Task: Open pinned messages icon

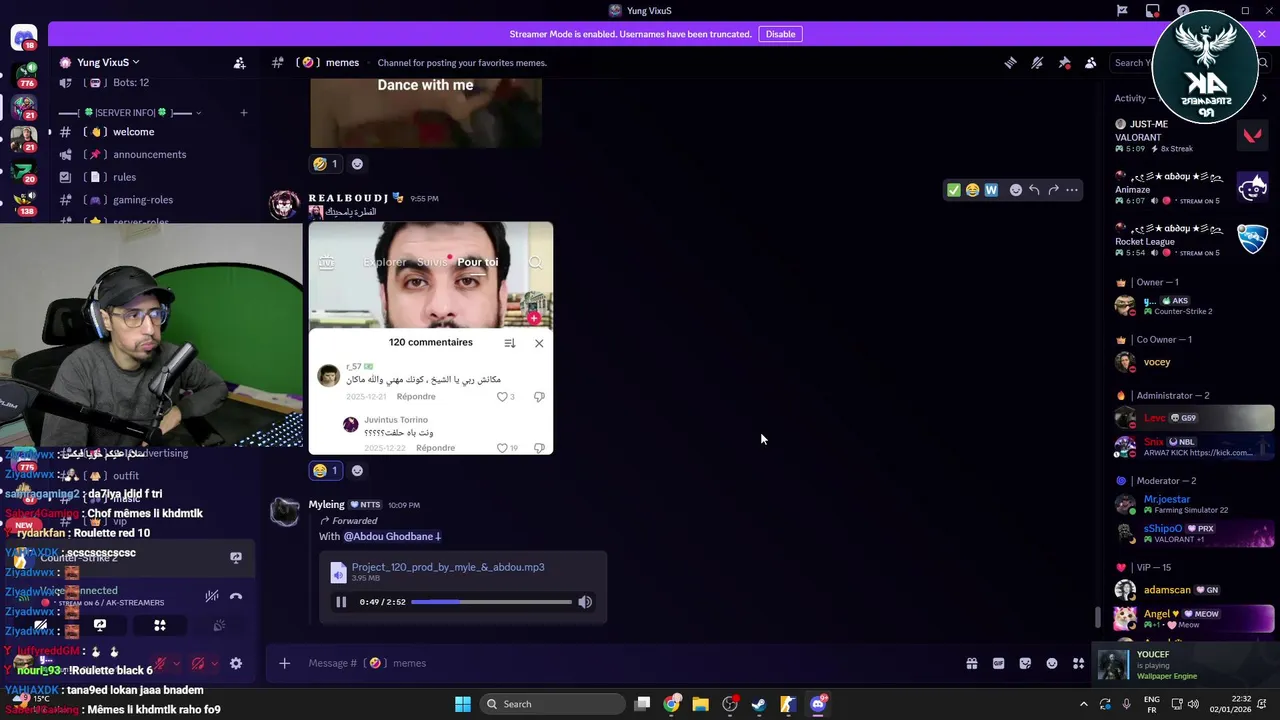Action: 1064,62
